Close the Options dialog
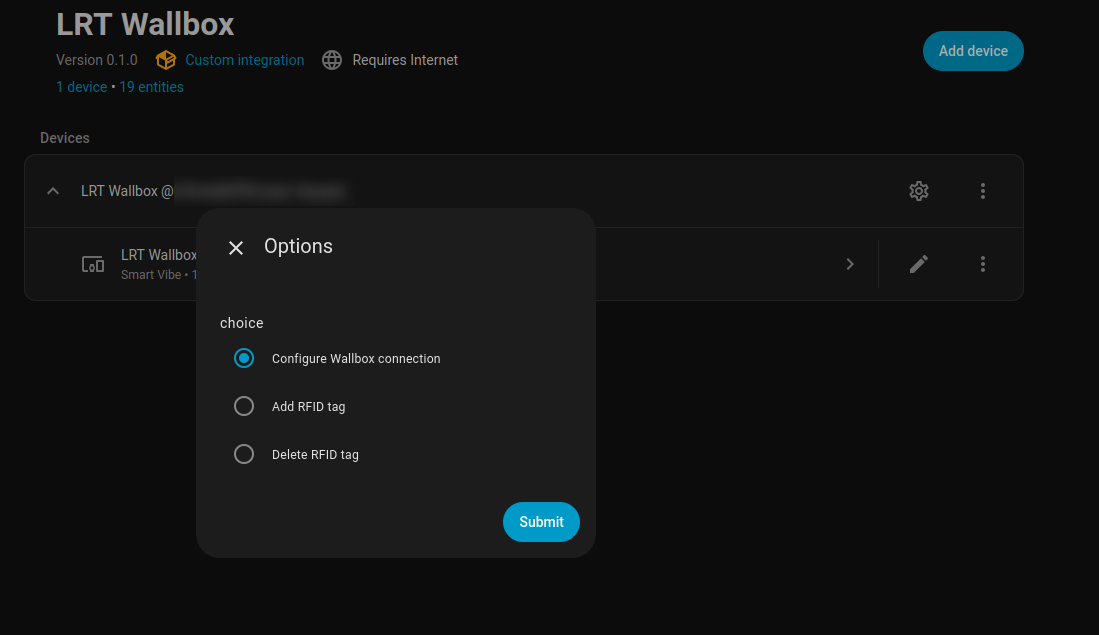The width and height of the screenshot is (1099, 635). click(236, 248)
